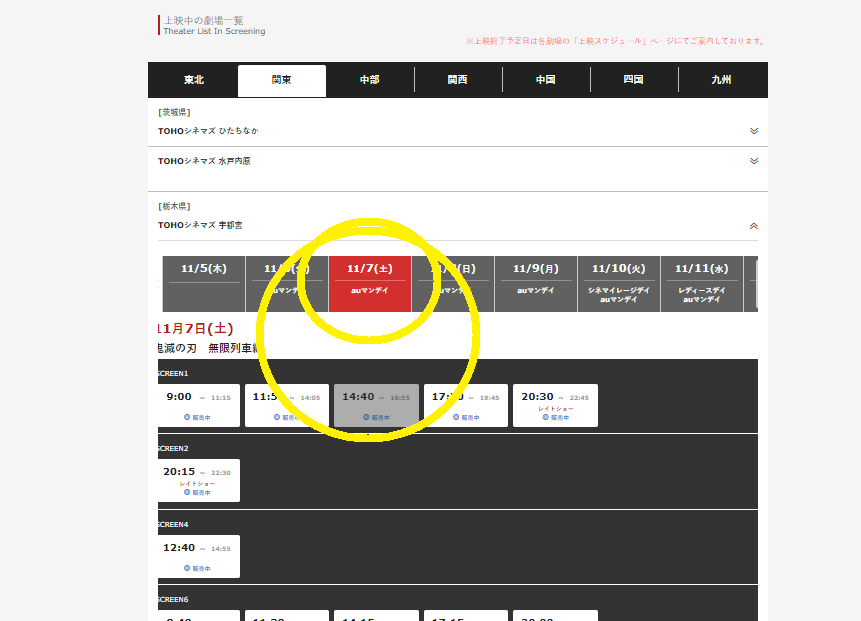Screen dimensions: 861x621
Task: Click the TOHOシネマズ ひたちなか theater name
Action: (x=208, y=131)
